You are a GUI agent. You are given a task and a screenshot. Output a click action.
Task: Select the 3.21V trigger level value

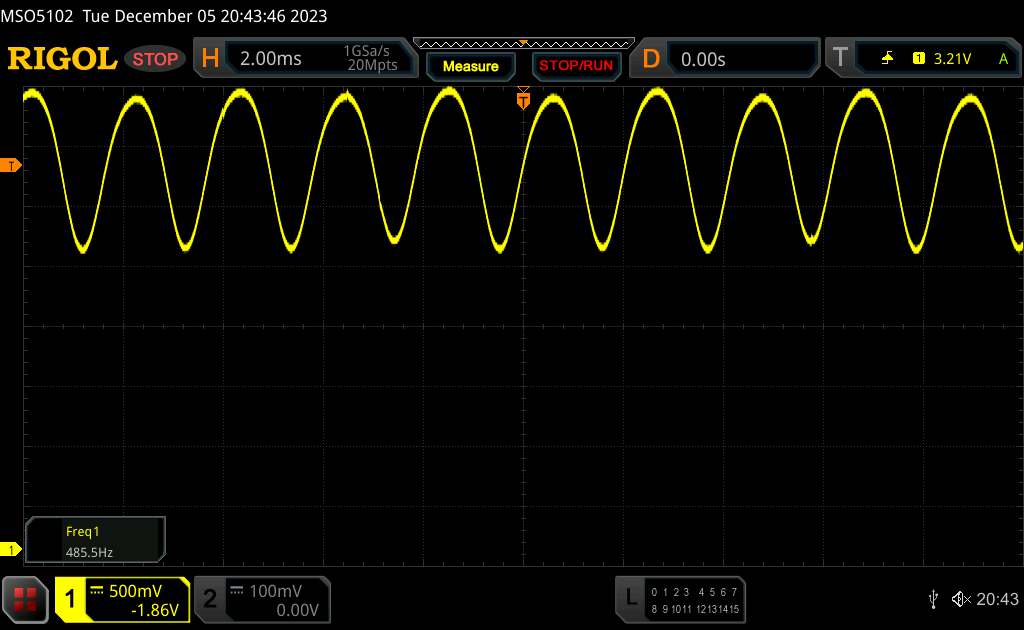point(952,59)
